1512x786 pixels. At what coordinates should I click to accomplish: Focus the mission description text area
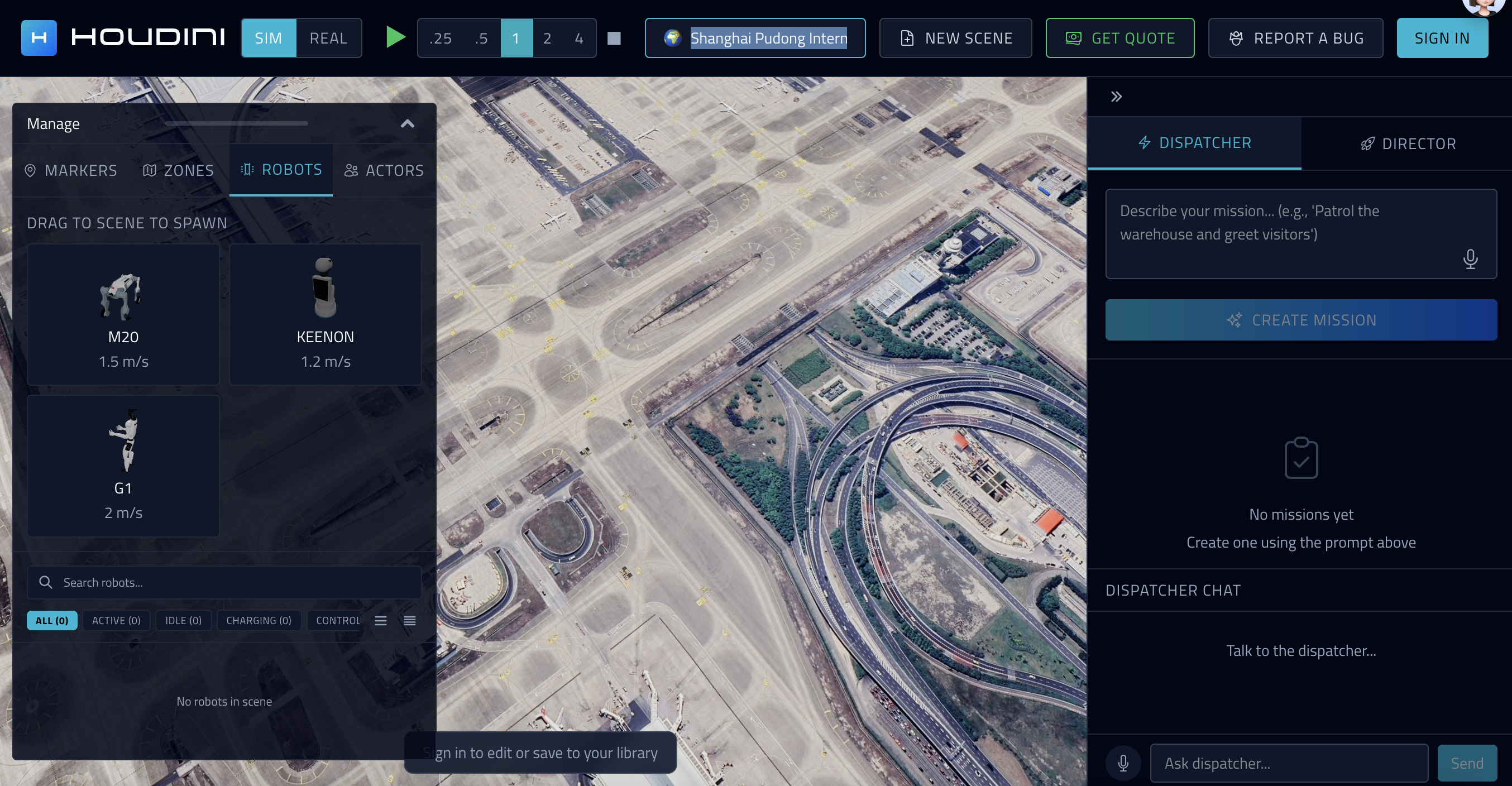1301,234
